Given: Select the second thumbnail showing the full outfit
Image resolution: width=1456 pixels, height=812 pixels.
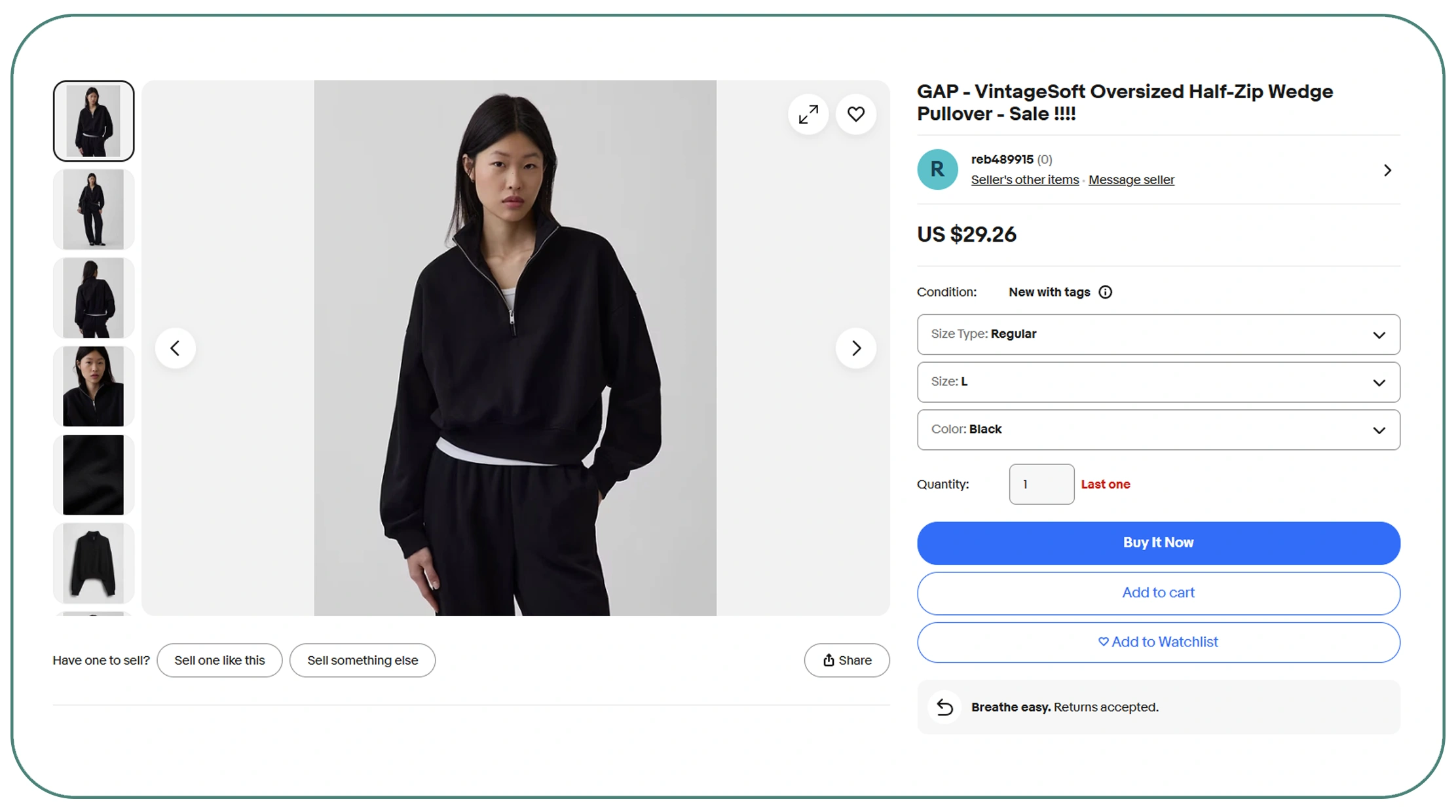Looking at the screenshot, I should [93, 209].
